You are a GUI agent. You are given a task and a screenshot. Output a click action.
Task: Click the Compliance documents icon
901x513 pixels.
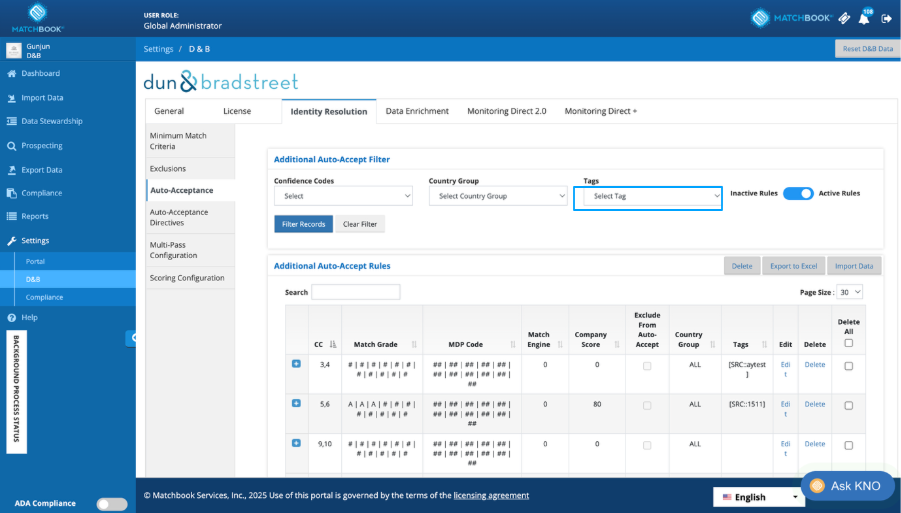coord(11,193)
